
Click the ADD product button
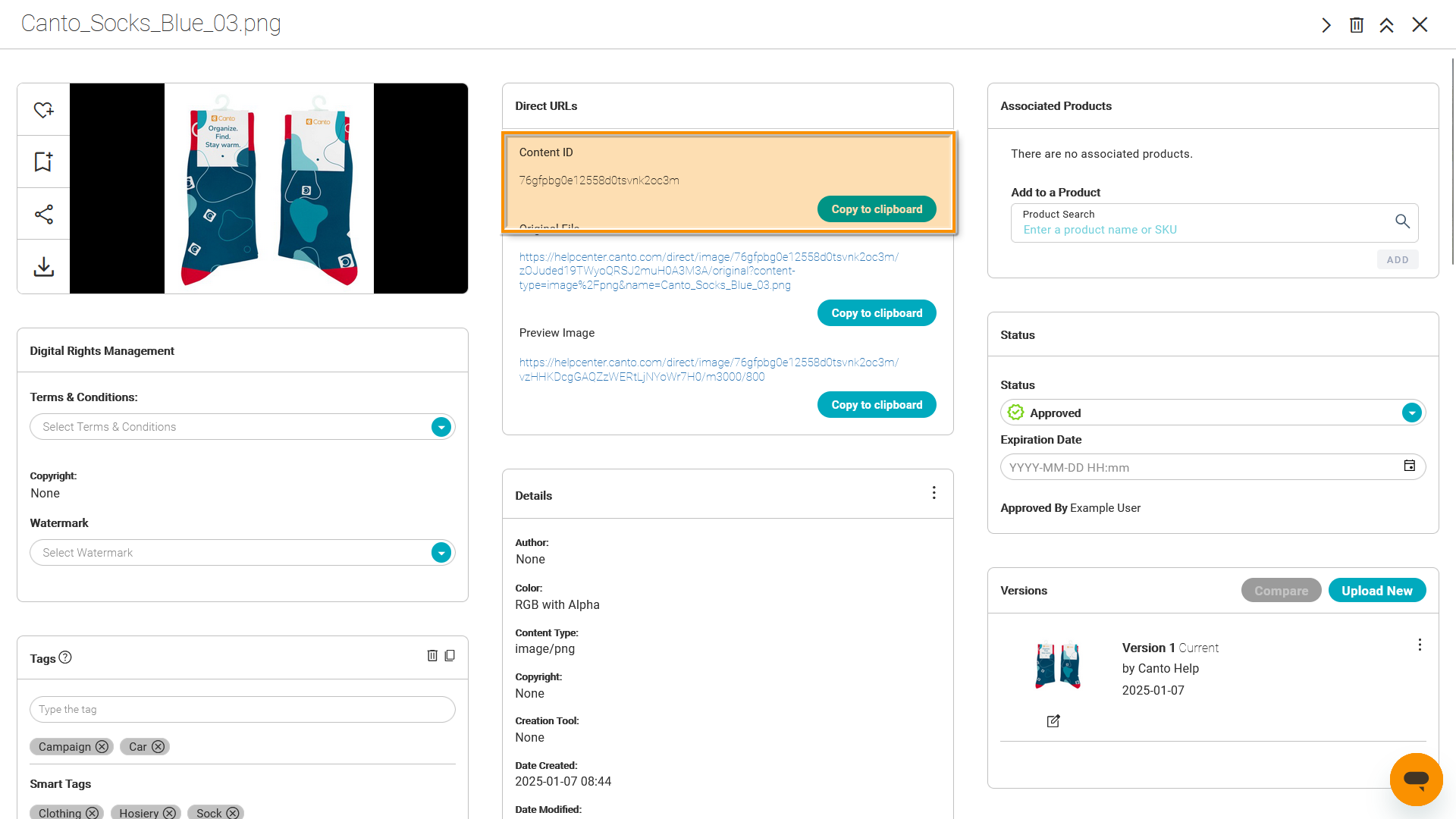point(1398,259)
